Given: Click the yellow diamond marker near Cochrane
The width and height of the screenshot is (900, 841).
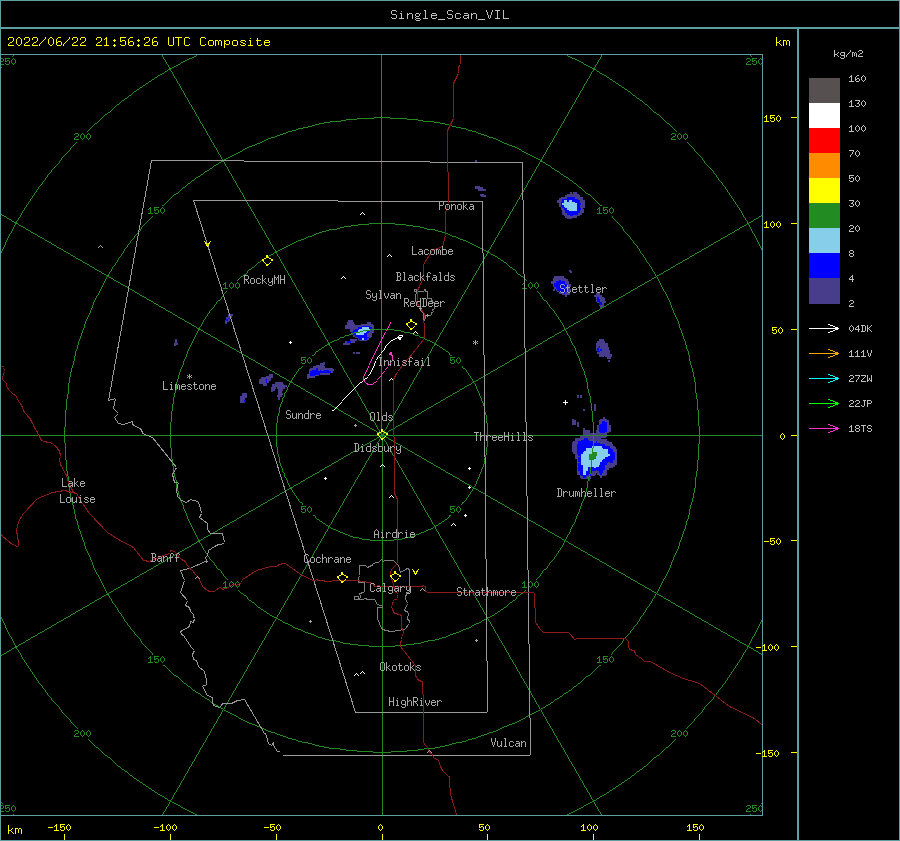Looking at the screenshot, I should pyautogui.click(x=343, y=578).
